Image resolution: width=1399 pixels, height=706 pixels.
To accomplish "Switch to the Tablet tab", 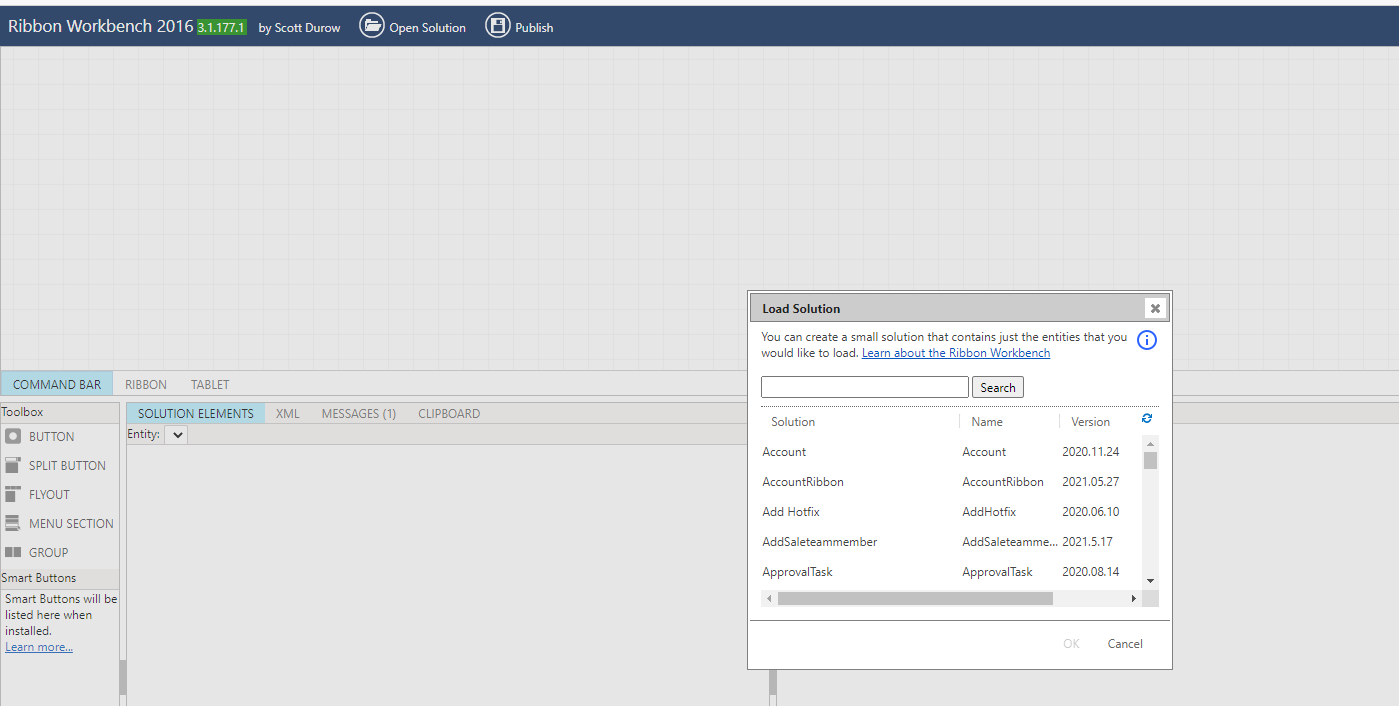I will tap(210, 384).
